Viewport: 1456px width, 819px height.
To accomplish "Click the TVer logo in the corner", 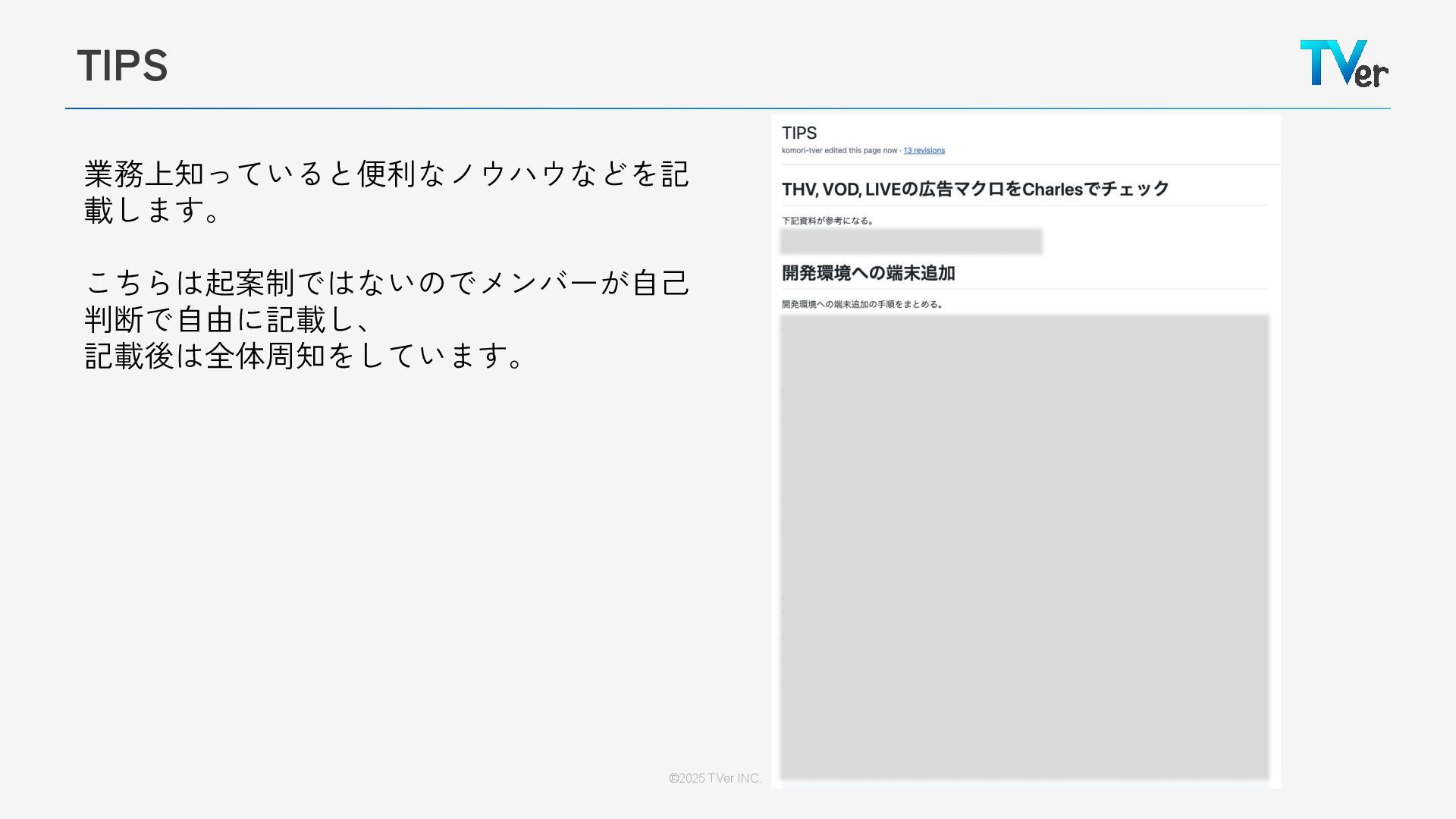I will (1344, 64).
